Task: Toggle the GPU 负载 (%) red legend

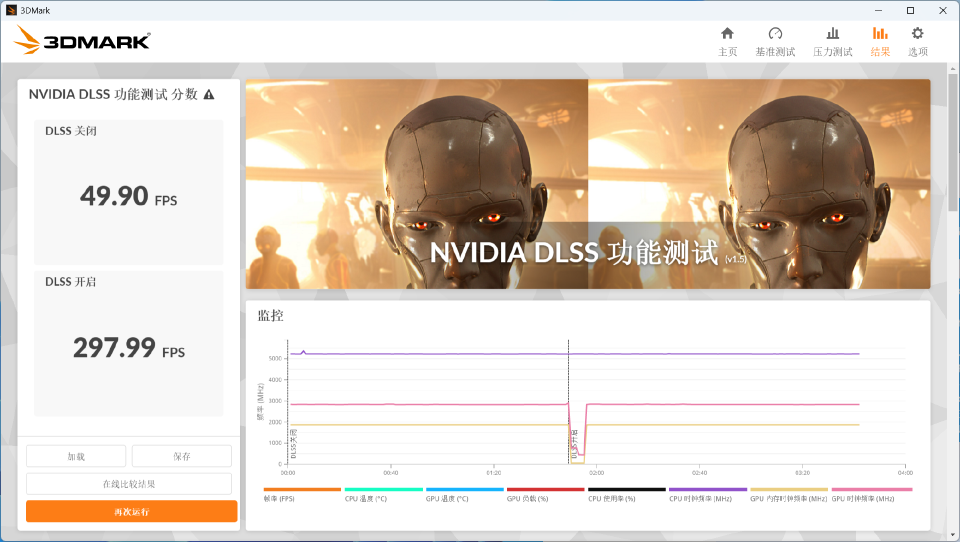Action: point(545,494)
